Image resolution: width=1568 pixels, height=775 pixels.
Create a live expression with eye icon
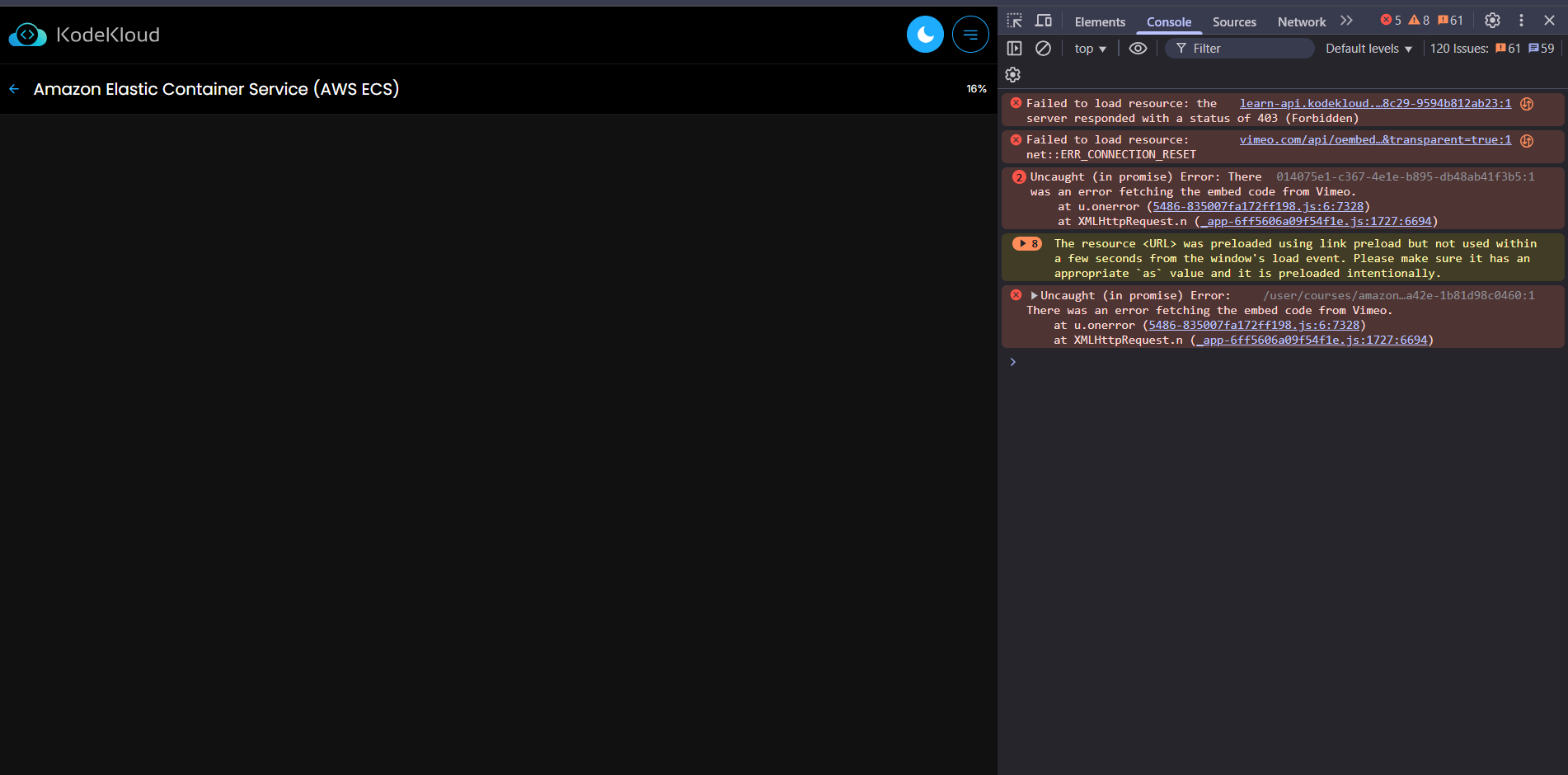pos(1138,49)
